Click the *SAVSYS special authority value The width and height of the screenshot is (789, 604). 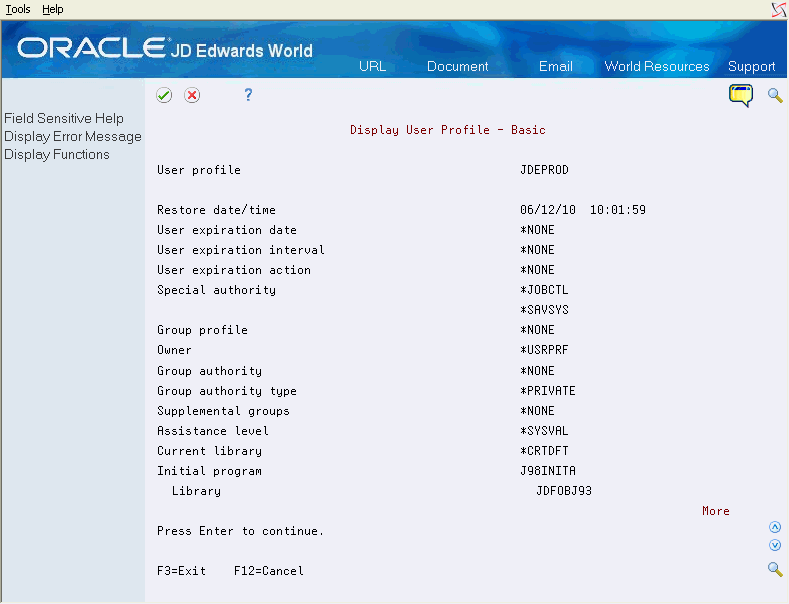pos(544,310)
